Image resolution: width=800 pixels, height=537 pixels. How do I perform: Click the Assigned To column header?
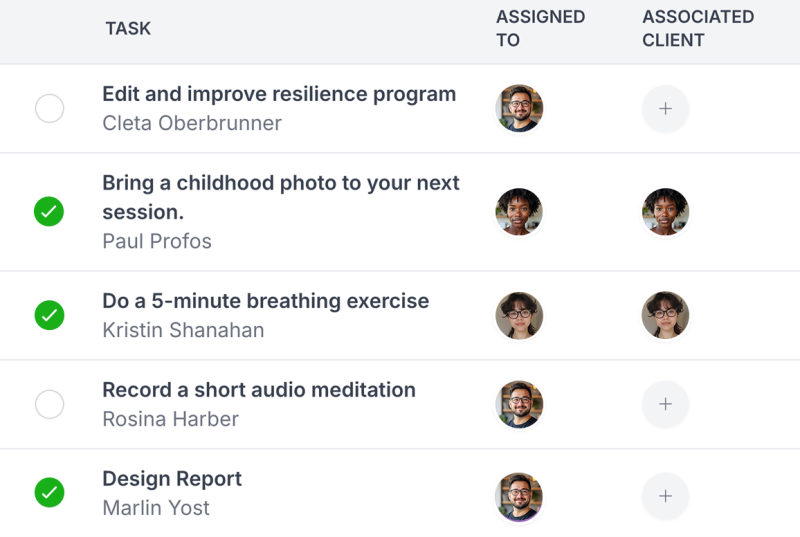coord(540,29)
